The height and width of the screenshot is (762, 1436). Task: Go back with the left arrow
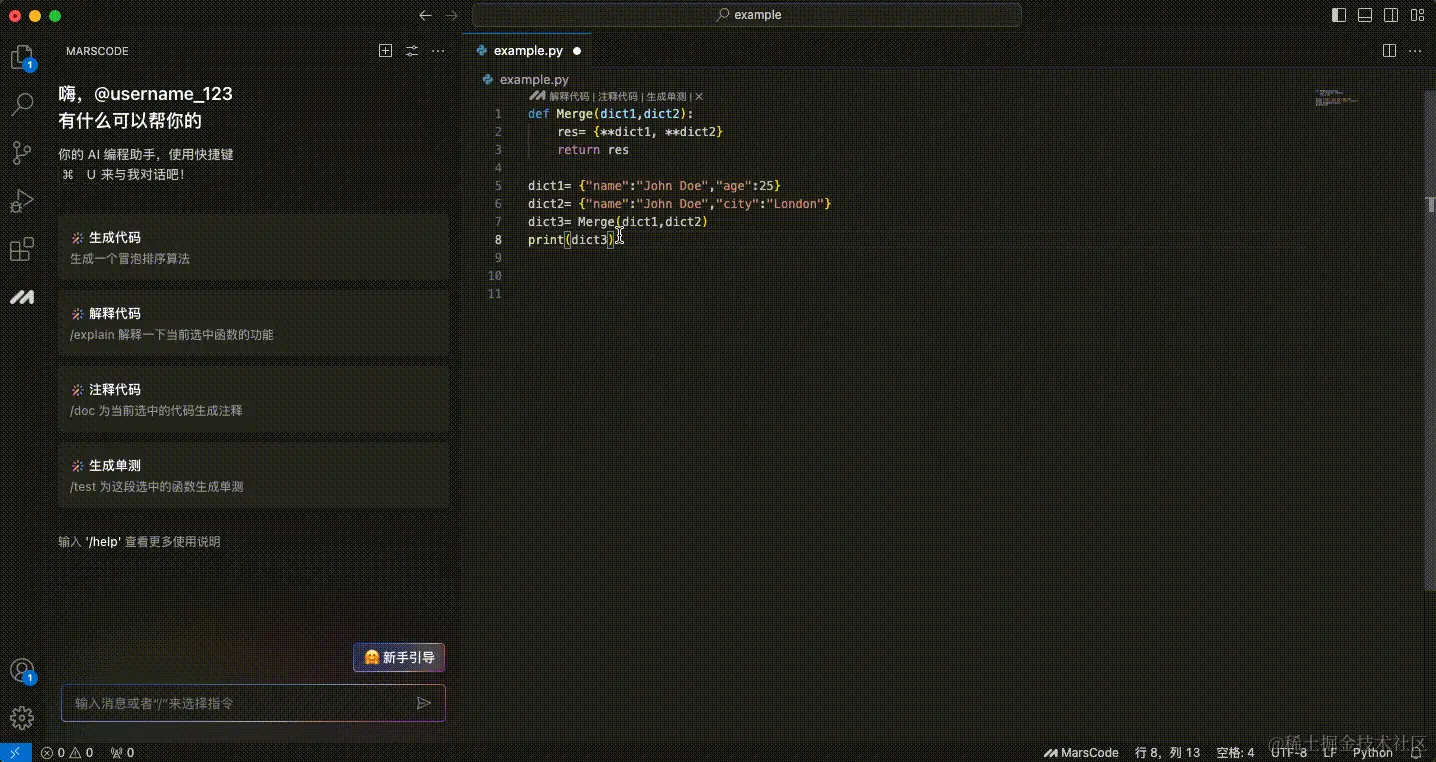[x=425, y=15]
